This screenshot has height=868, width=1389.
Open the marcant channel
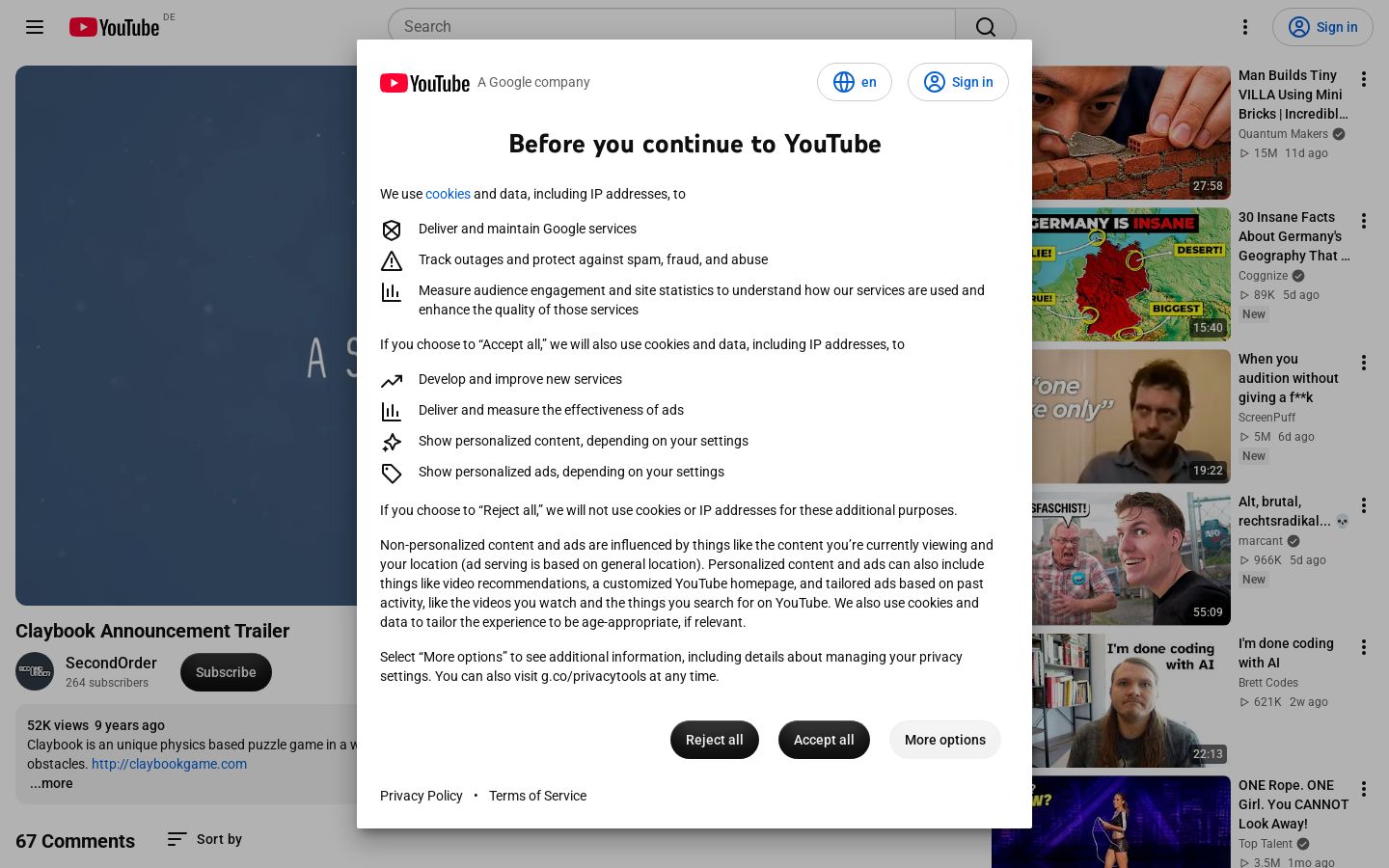(1261, 541)
